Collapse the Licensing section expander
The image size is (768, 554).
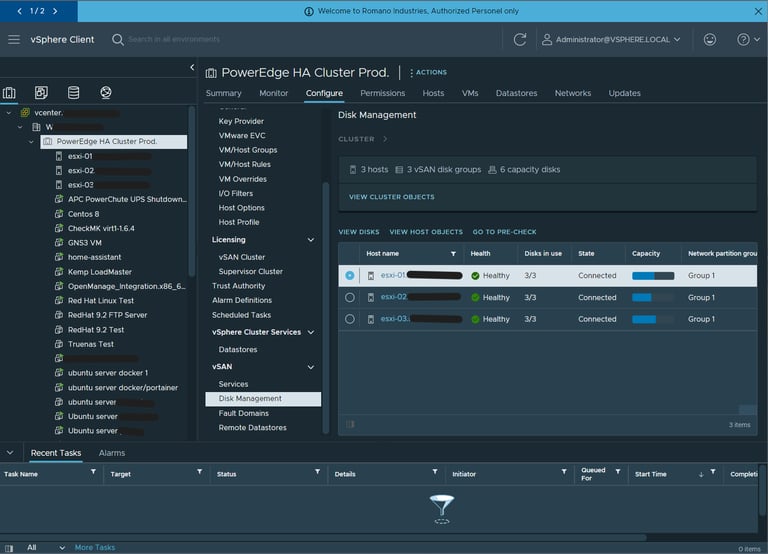311,240
